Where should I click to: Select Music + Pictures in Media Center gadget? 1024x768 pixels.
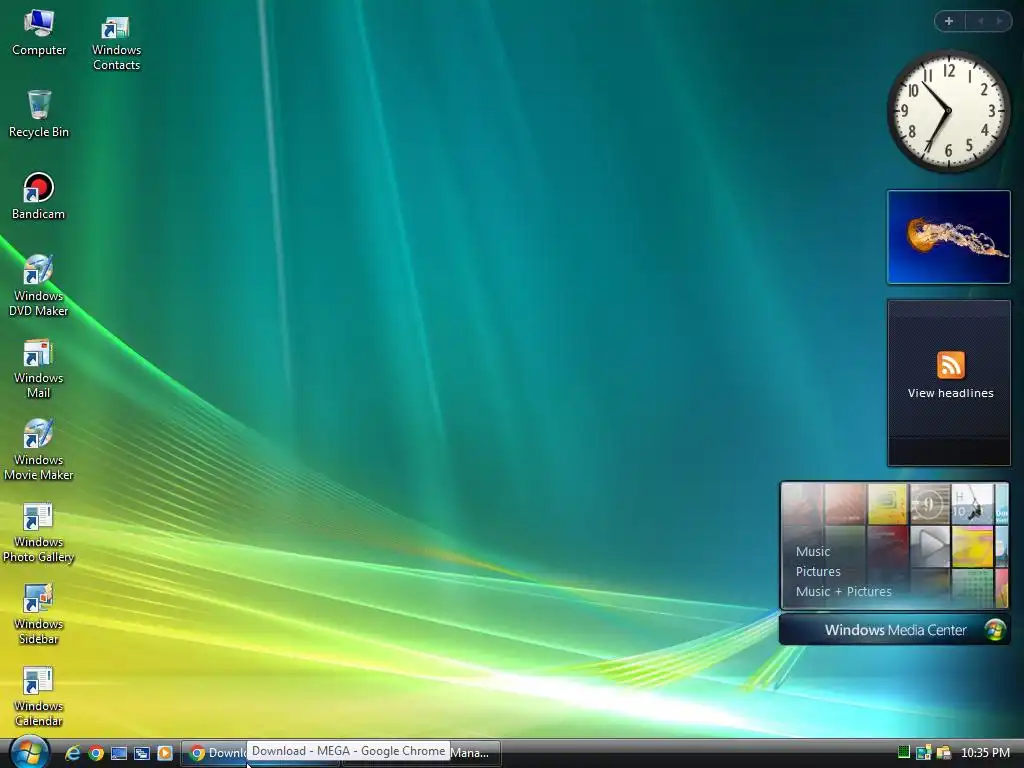tap(843, 592)
